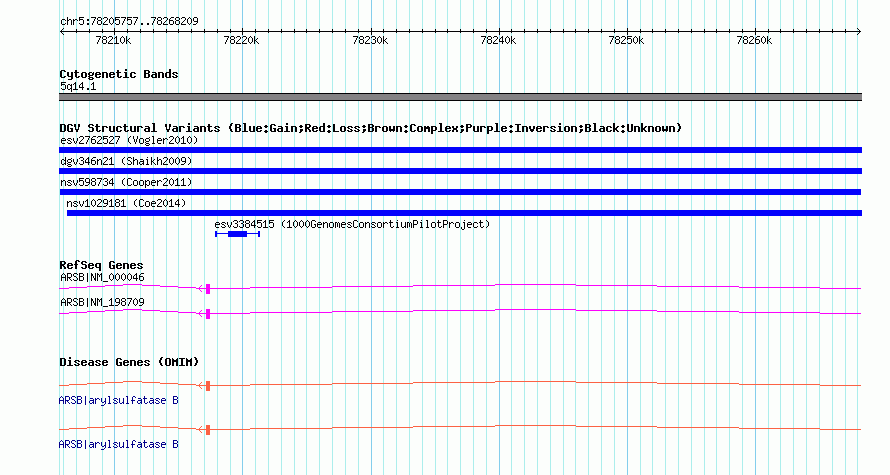Click the blue dgv346n21 variant bar

pyautogui.click(x=460, y=171)
